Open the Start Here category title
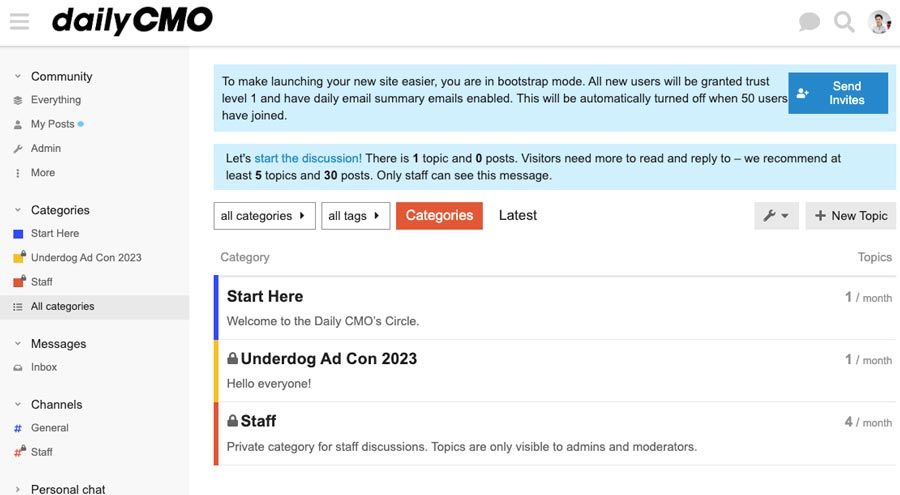 pos(265,296)
